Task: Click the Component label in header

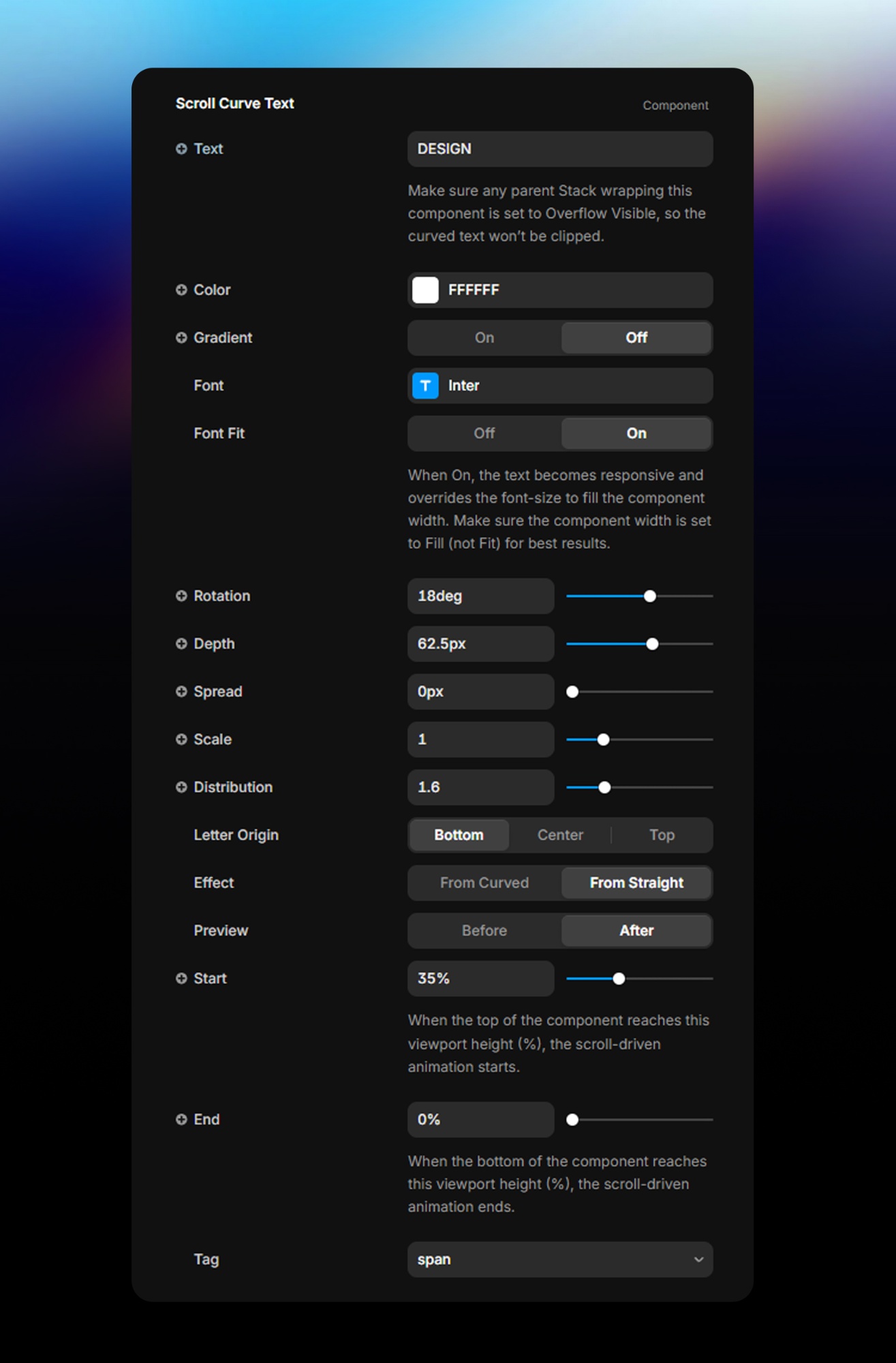Action: [x=675, y=106]
